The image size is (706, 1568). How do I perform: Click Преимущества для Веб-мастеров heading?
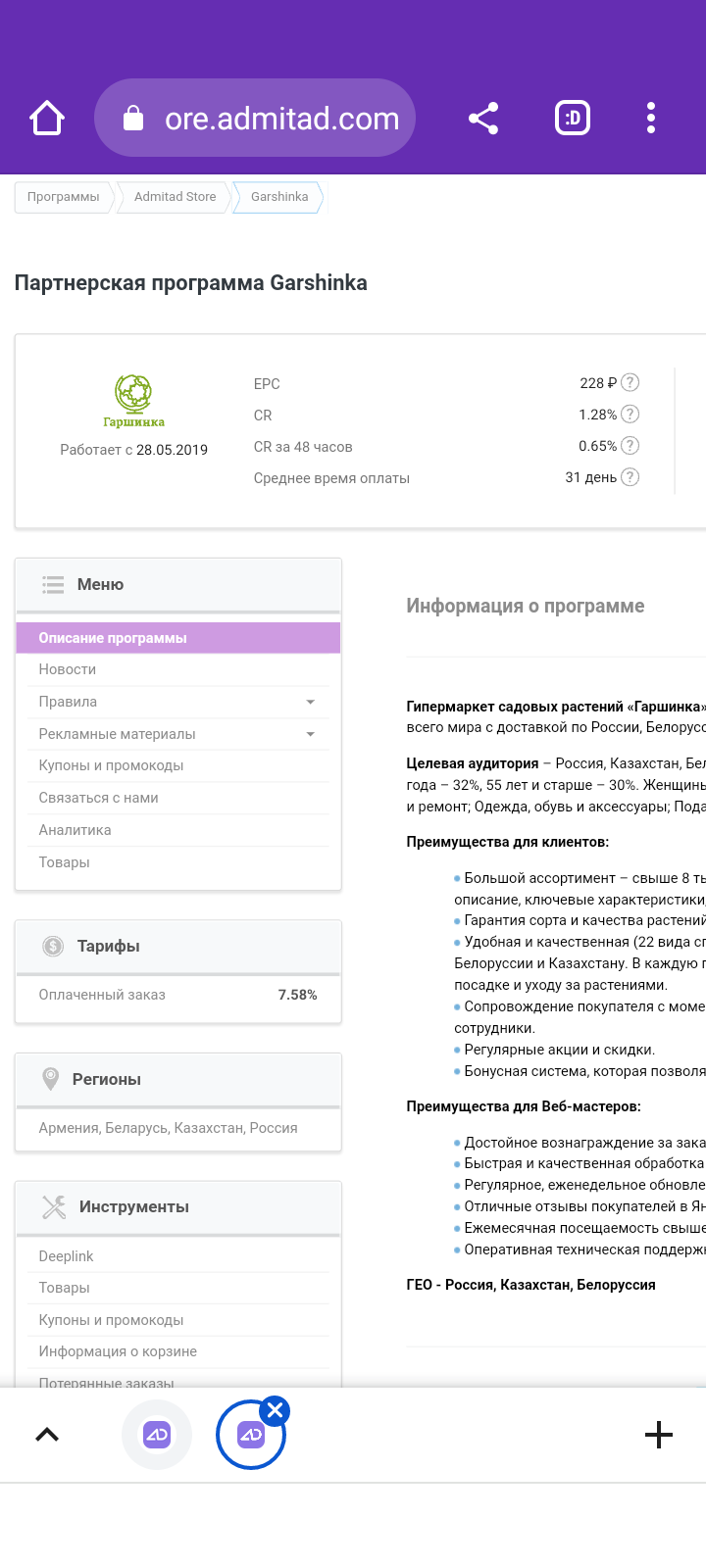pos(524,1106)
